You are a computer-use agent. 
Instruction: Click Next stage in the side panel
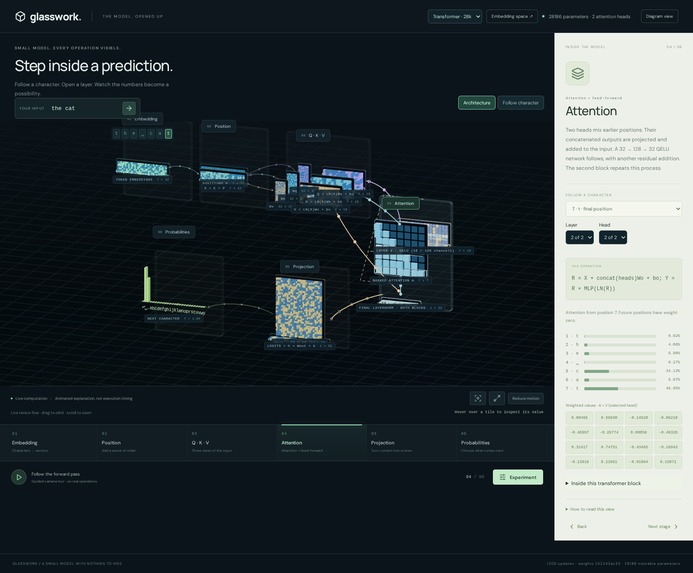[x=663, y=527]
